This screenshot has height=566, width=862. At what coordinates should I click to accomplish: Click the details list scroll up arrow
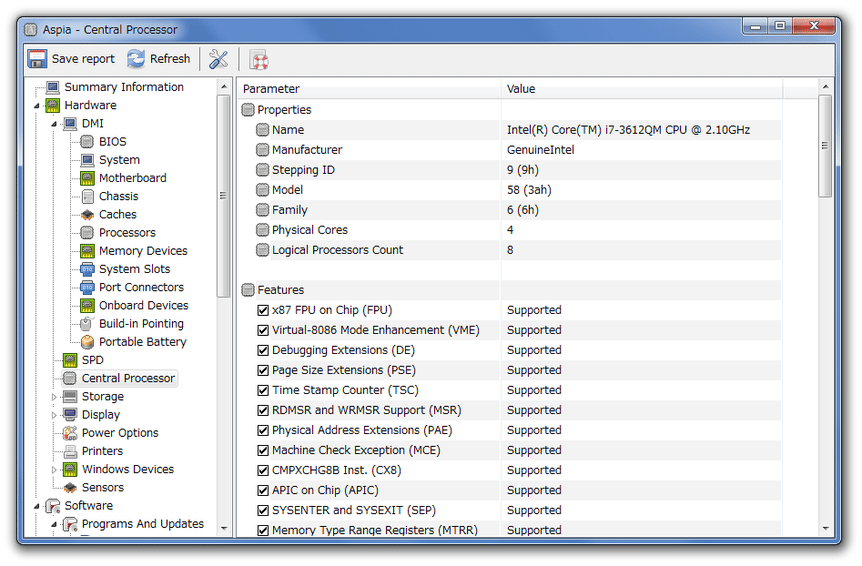(x=825, y=87)
